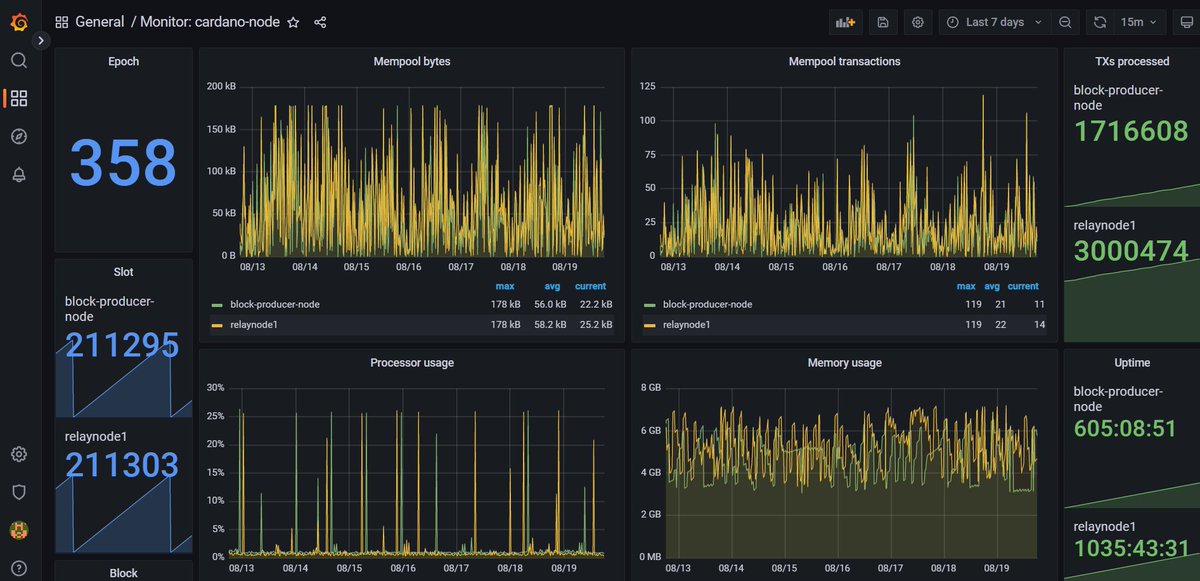
Task: Click the Grafana logo home icon
Action: (19, 21)
